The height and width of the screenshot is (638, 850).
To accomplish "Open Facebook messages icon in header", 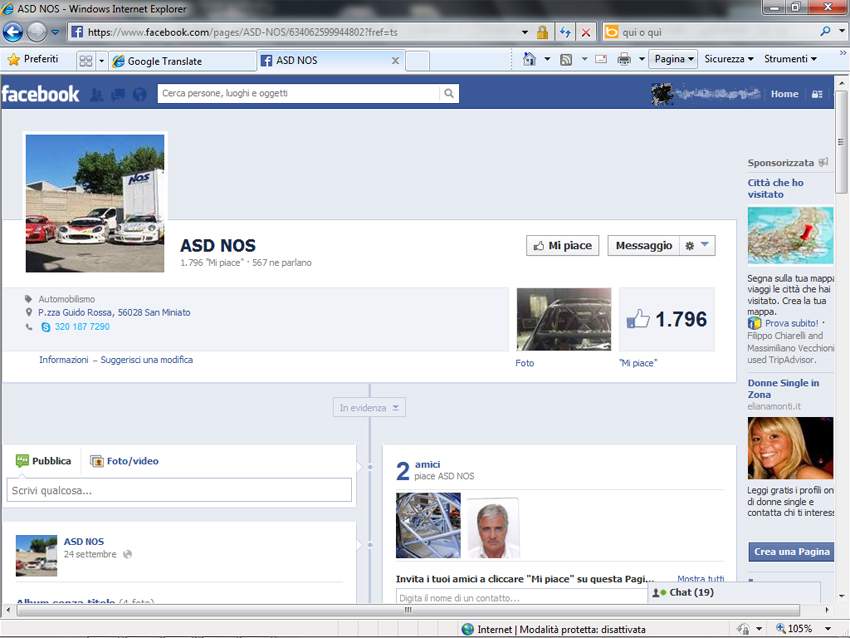I will pos(118,94).
